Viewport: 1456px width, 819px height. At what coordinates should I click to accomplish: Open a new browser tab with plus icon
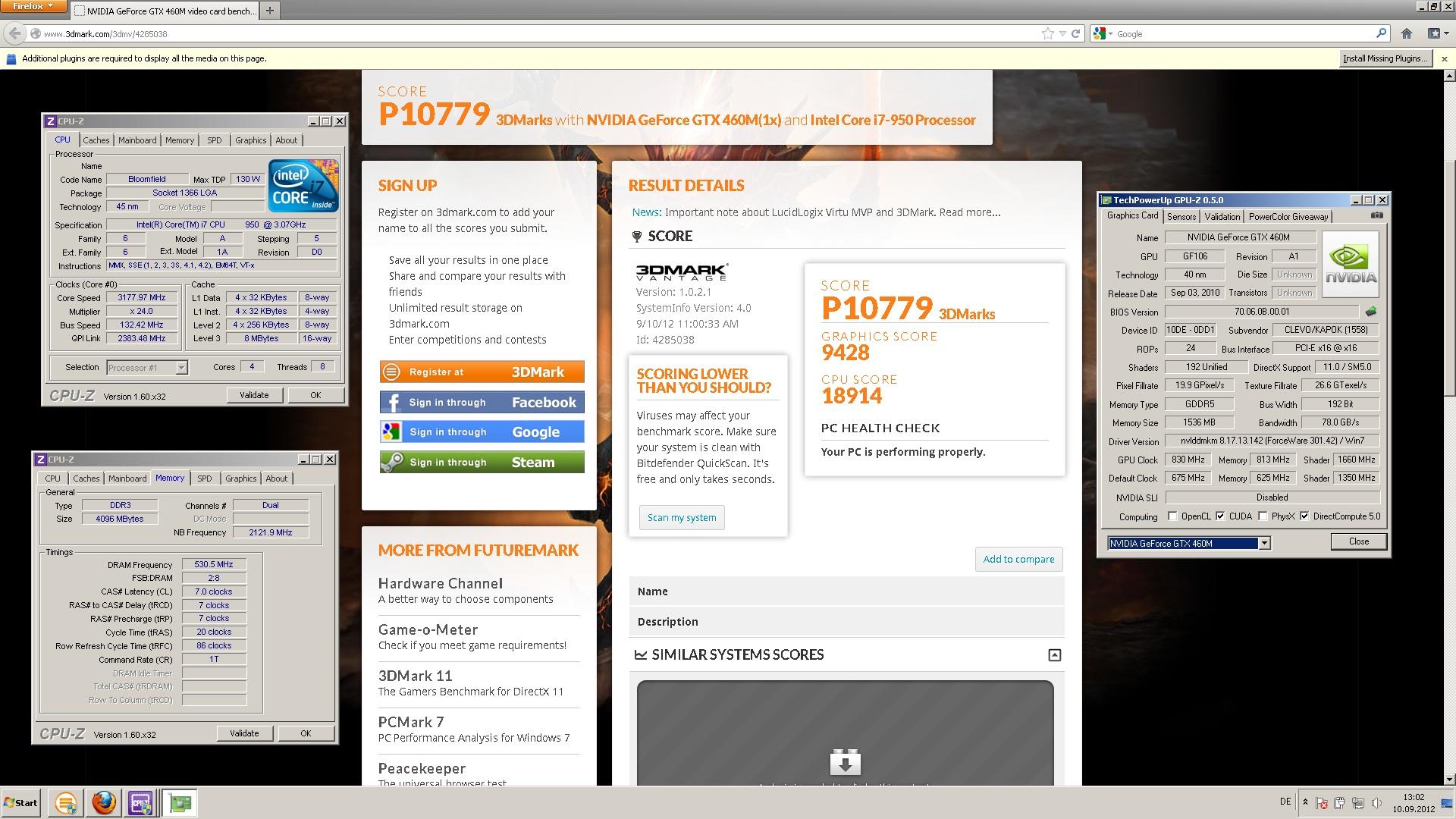click(x=269, y=11)
